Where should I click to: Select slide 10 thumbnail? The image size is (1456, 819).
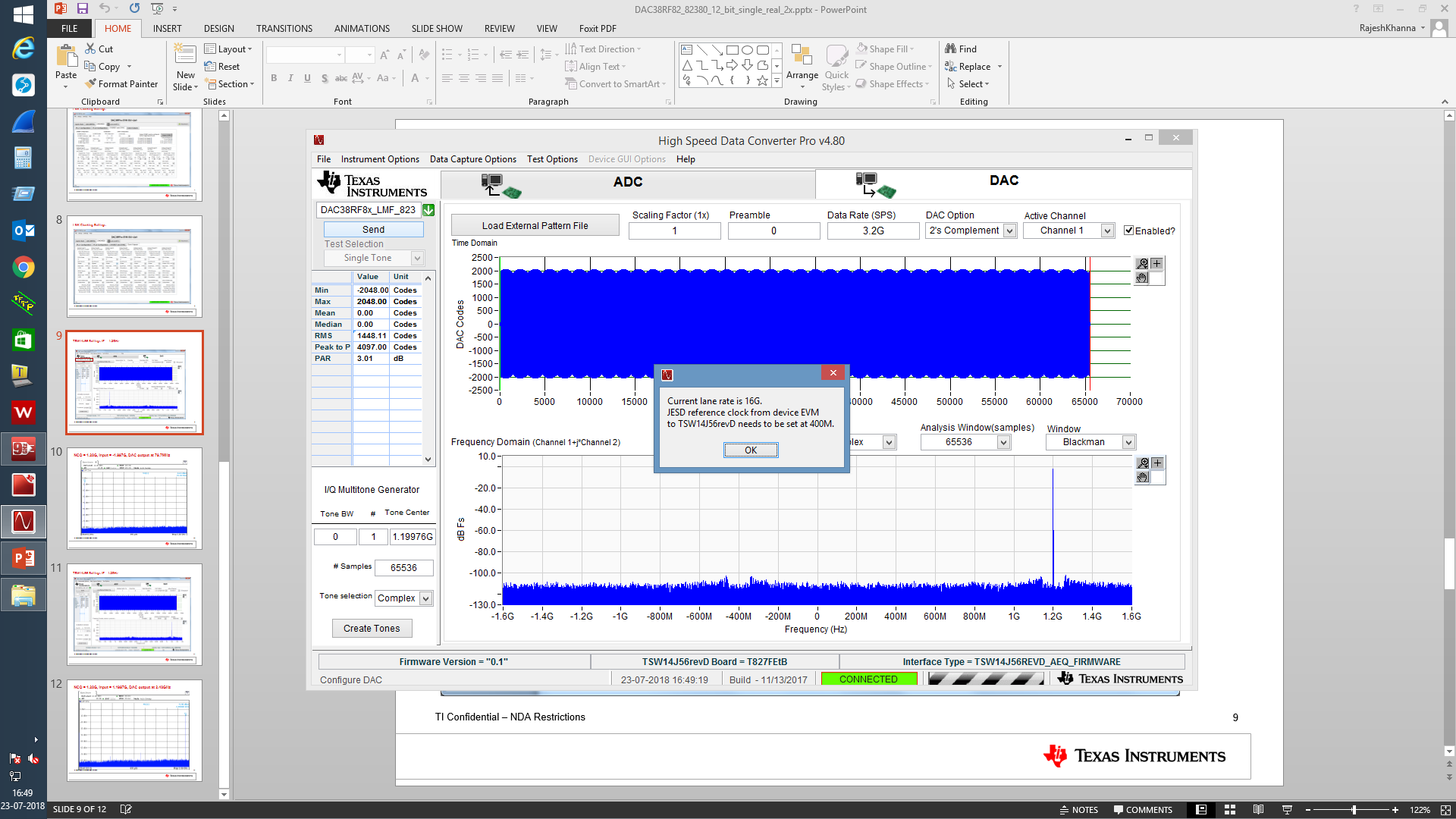click(134, 498)
